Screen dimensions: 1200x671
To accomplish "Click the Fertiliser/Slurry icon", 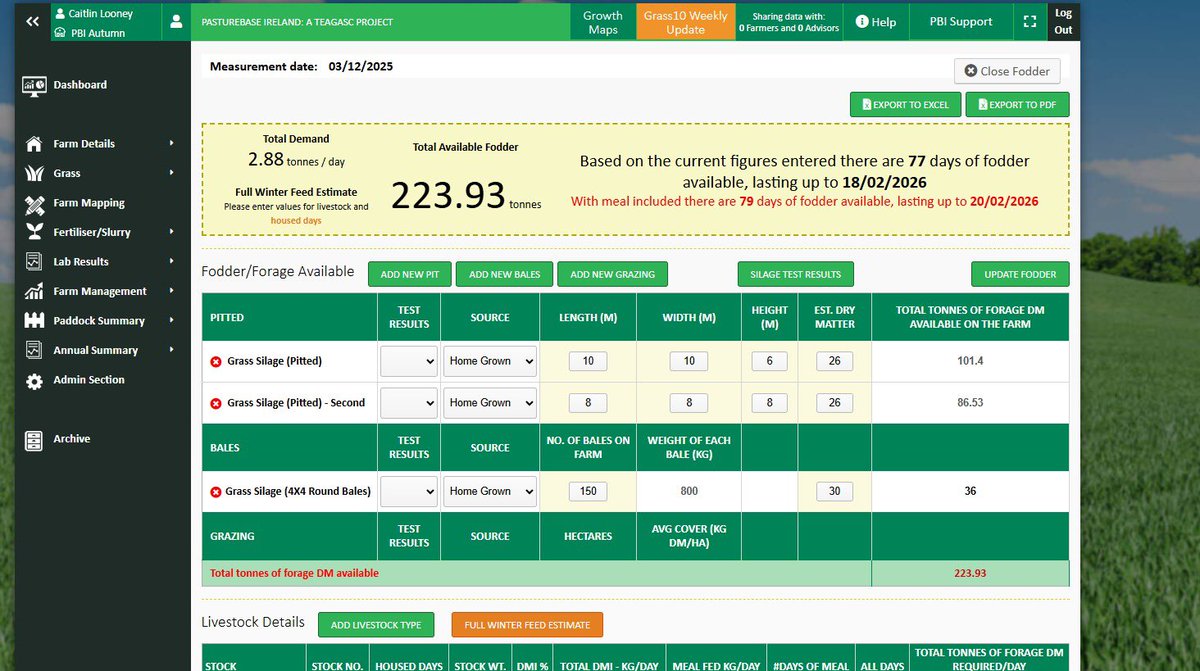I will (34, 232).
